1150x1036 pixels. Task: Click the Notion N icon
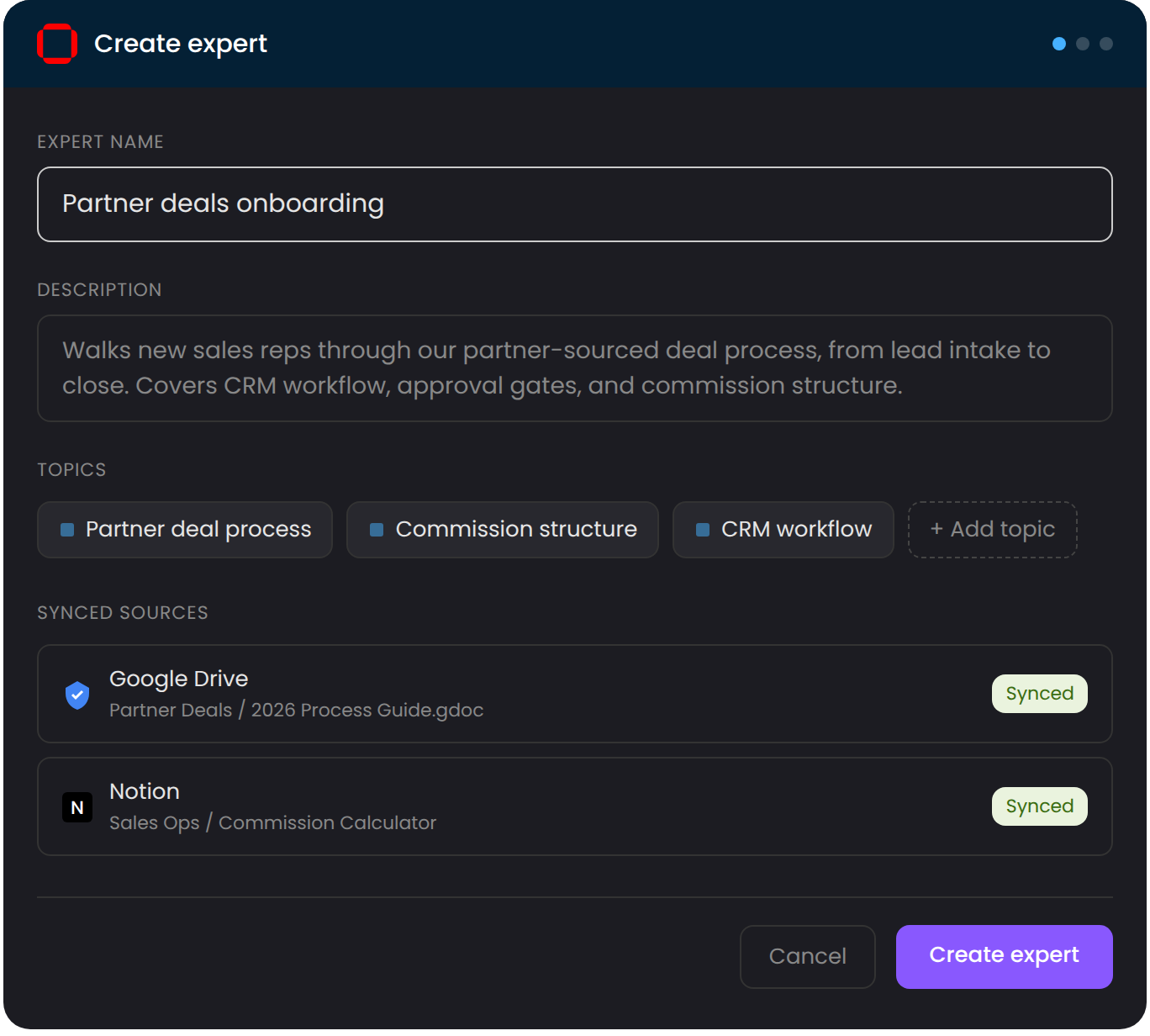tap(76, 806)
